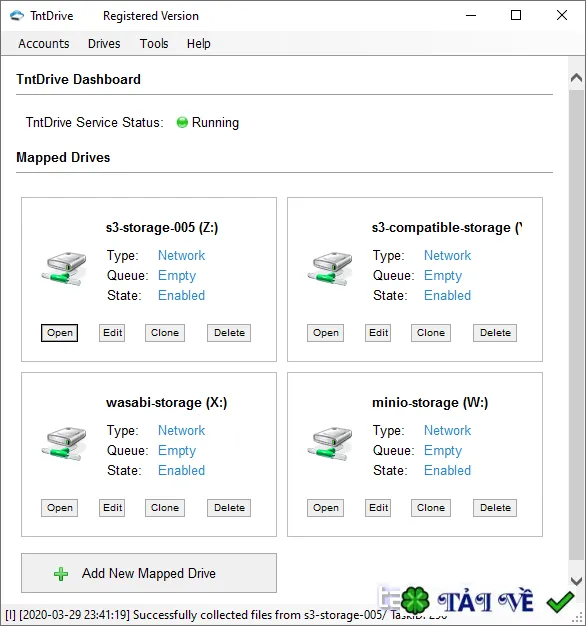Clone the minio-storage (W:) drive
The image size is (586, 626).
tap(431, 508)
